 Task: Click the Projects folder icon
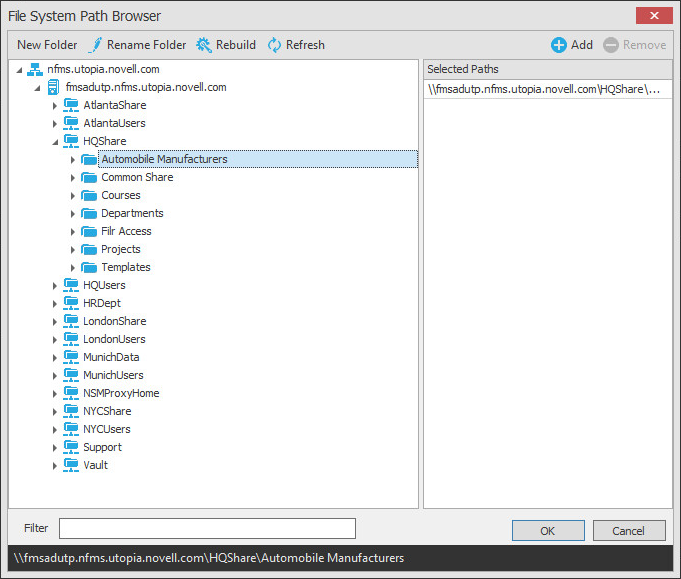89,250
